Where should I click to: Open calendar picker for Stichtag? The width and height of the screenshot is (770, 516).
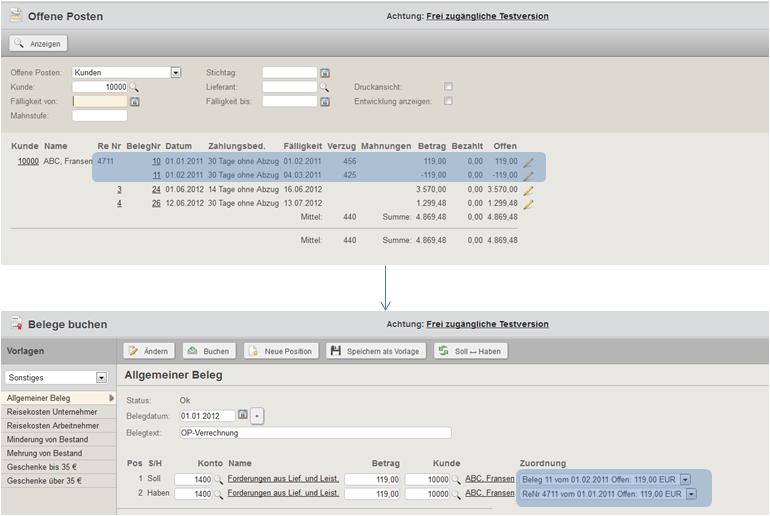325,73
